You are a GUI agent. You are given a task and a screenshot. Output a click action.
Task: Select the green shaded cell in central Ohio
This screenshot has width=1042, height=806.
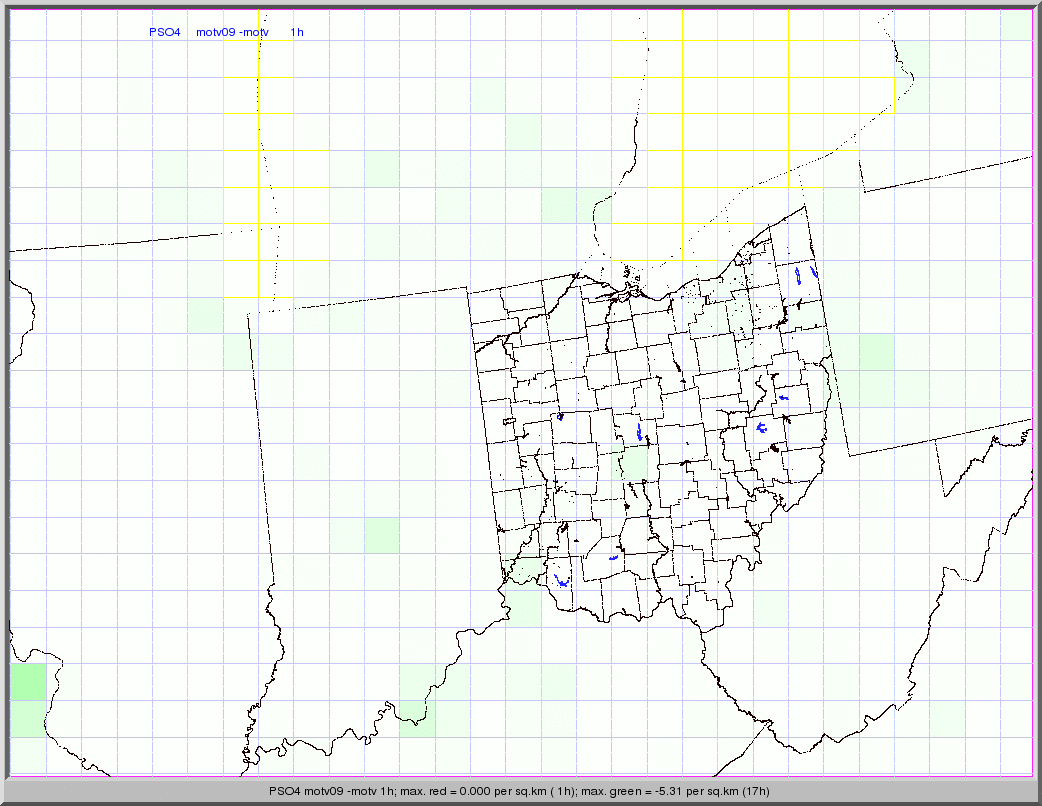click(x=631, y=463)
